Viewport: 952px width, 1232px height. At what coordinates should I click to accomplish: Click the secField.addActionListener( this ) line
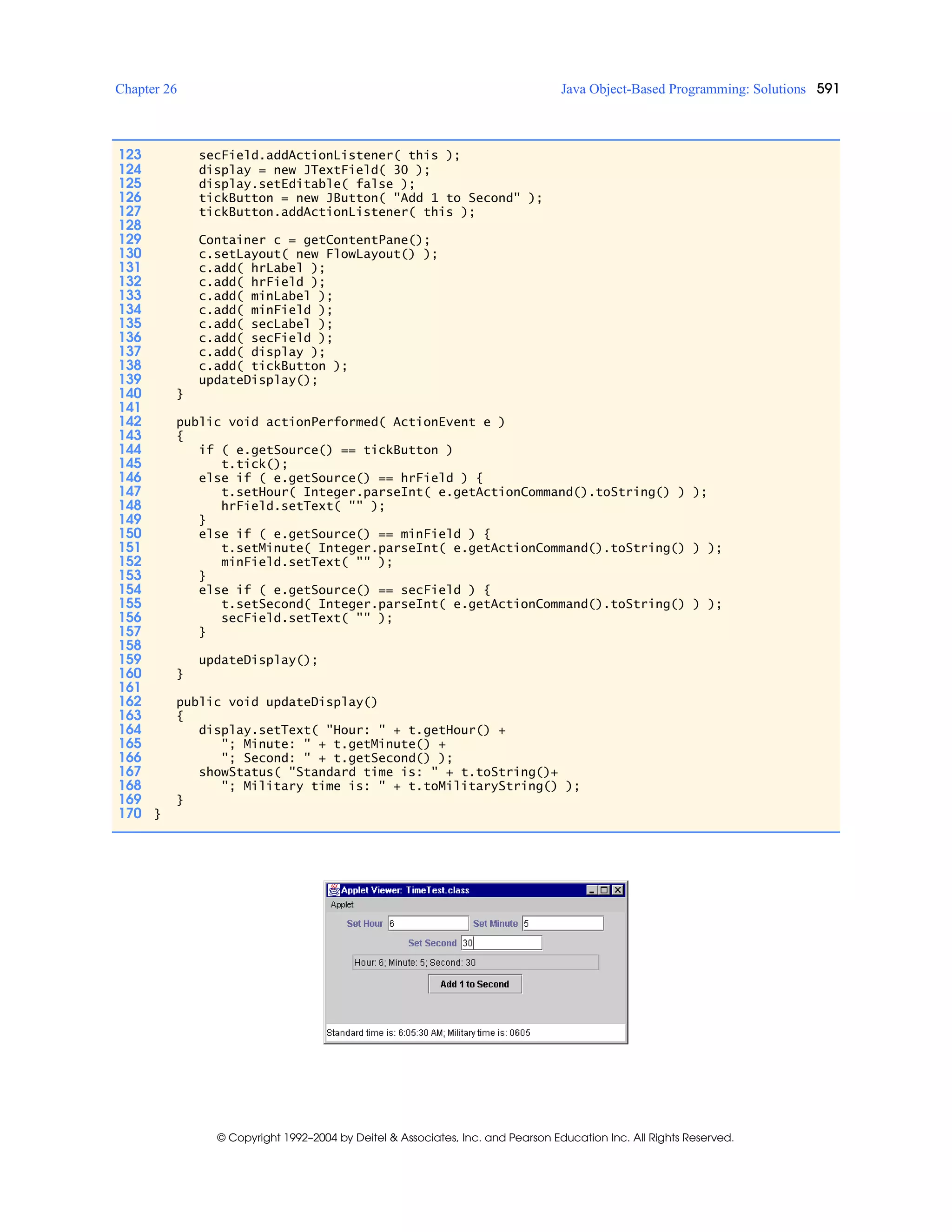[330, 155]
